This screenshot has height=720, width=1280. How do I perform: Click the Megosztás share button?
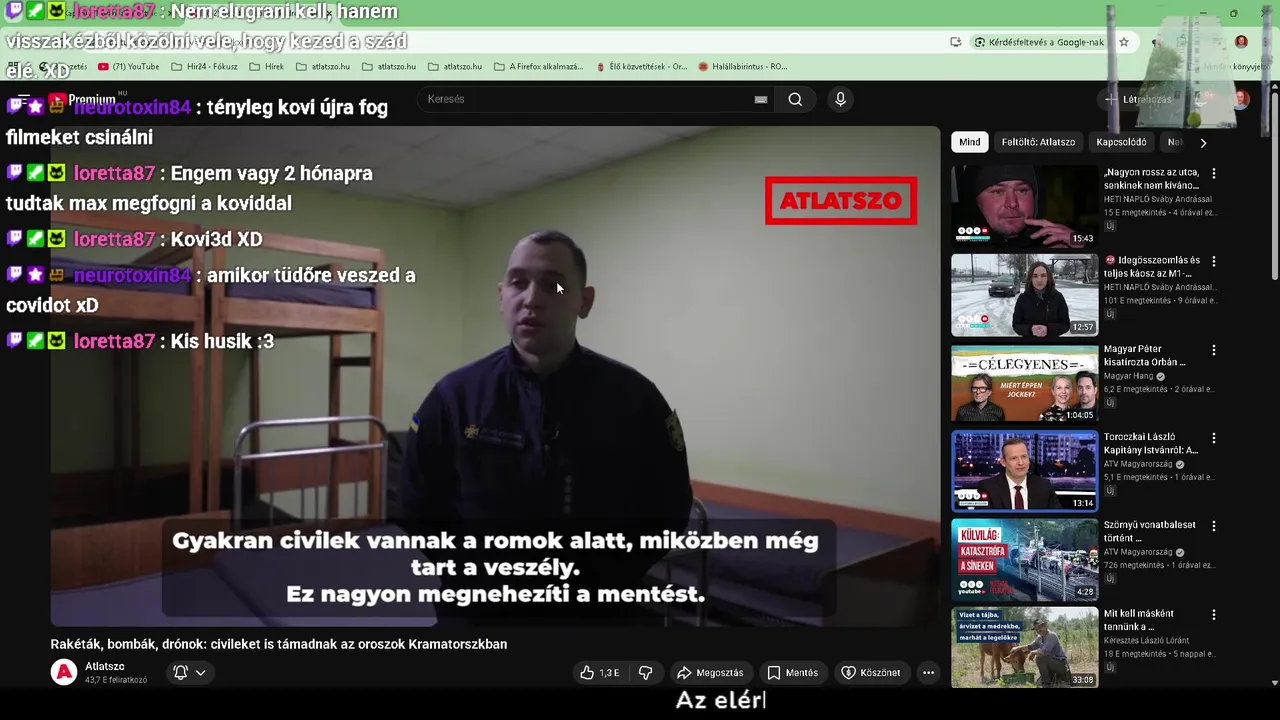711,673
